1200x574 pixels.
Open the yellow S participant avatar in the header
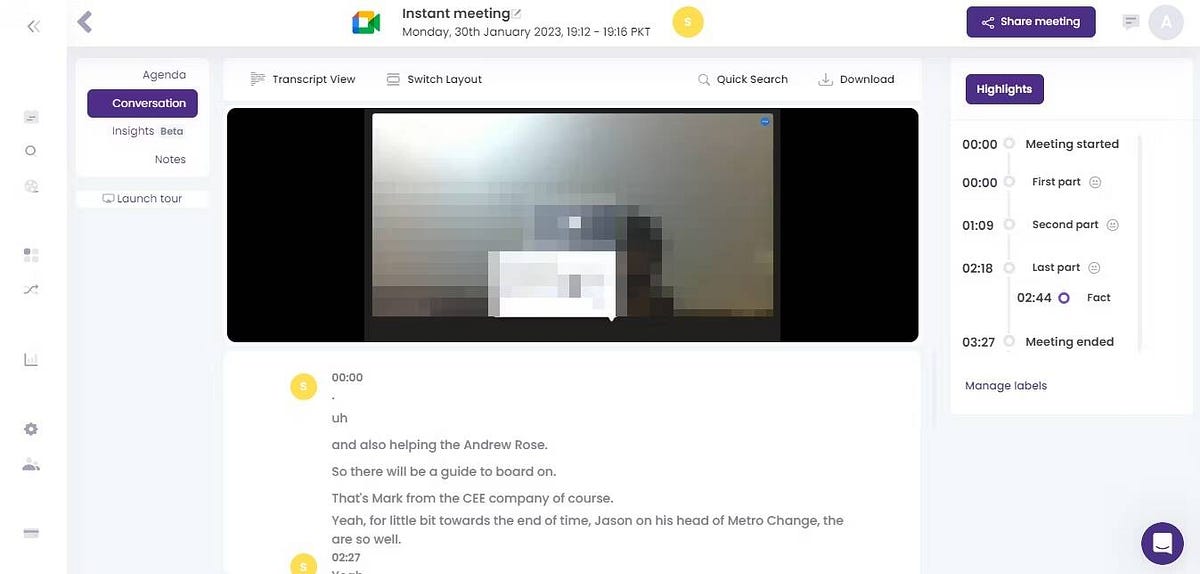(688, 22)
